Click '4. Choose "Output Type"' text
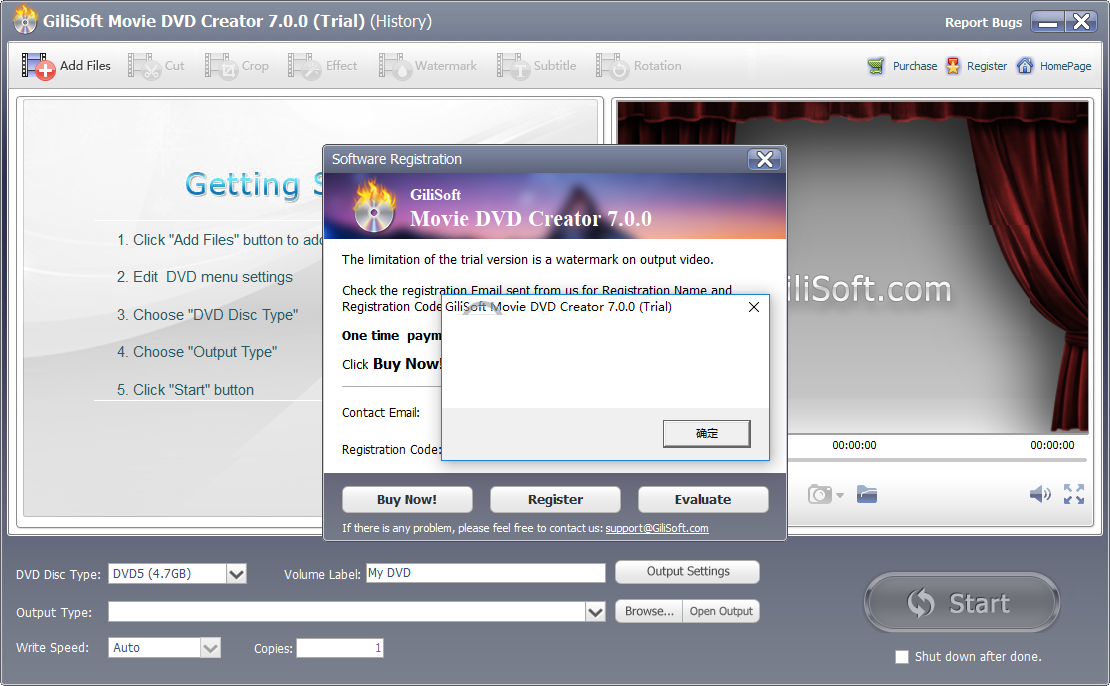Image resolution: width=1110 pixels, height=686 pixels. (197, 352)
